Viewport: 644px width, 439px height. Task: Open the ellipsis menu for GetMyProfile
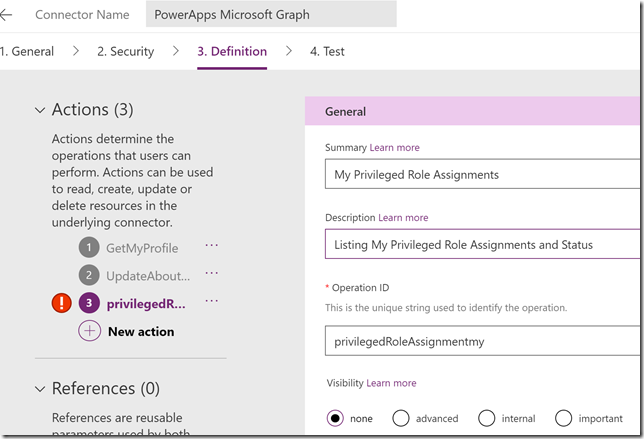click(x=212, y=246)
